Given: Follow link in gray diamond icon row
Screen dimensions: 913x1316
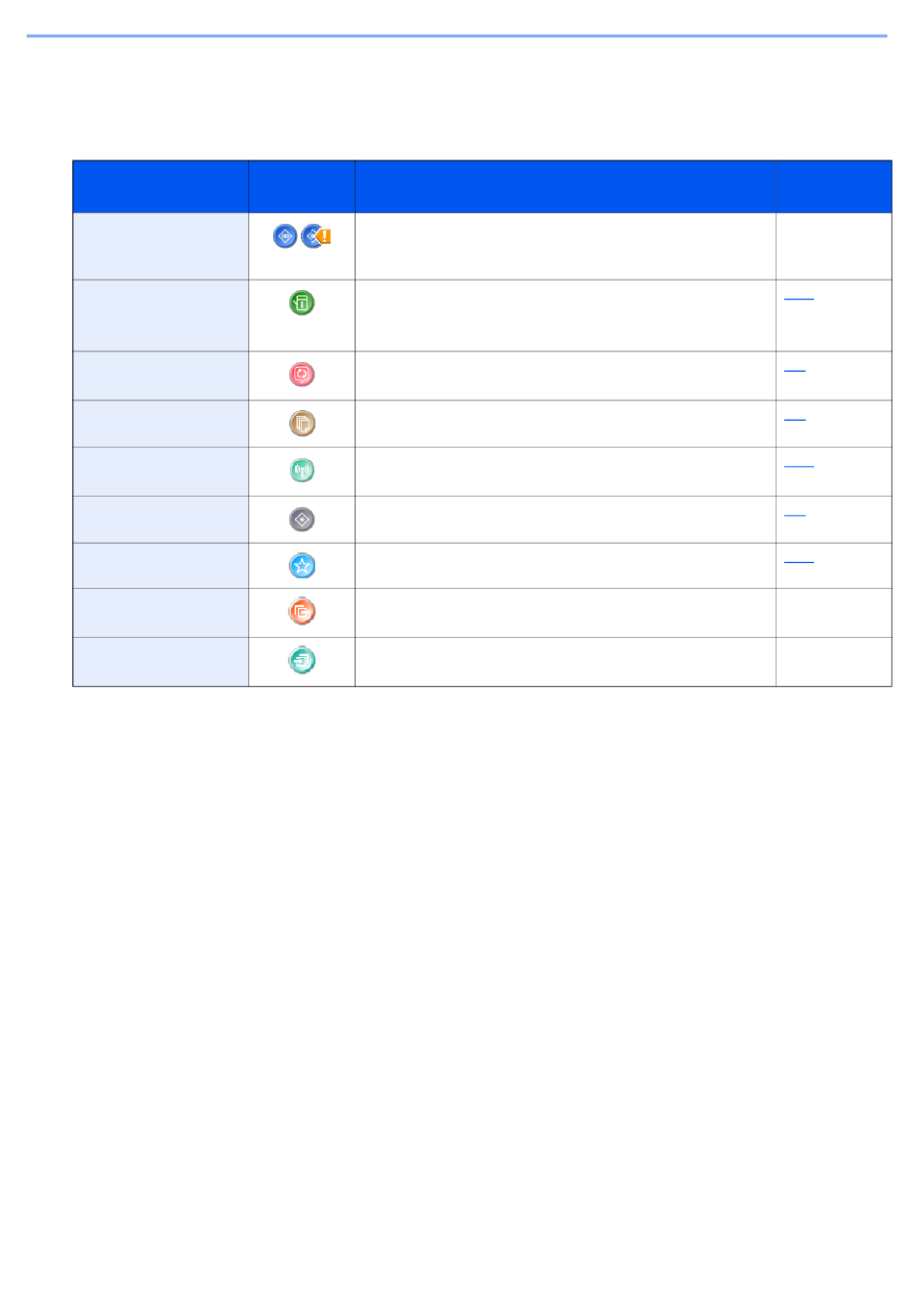Looking at the screenshot, I should tap(795, 514).
